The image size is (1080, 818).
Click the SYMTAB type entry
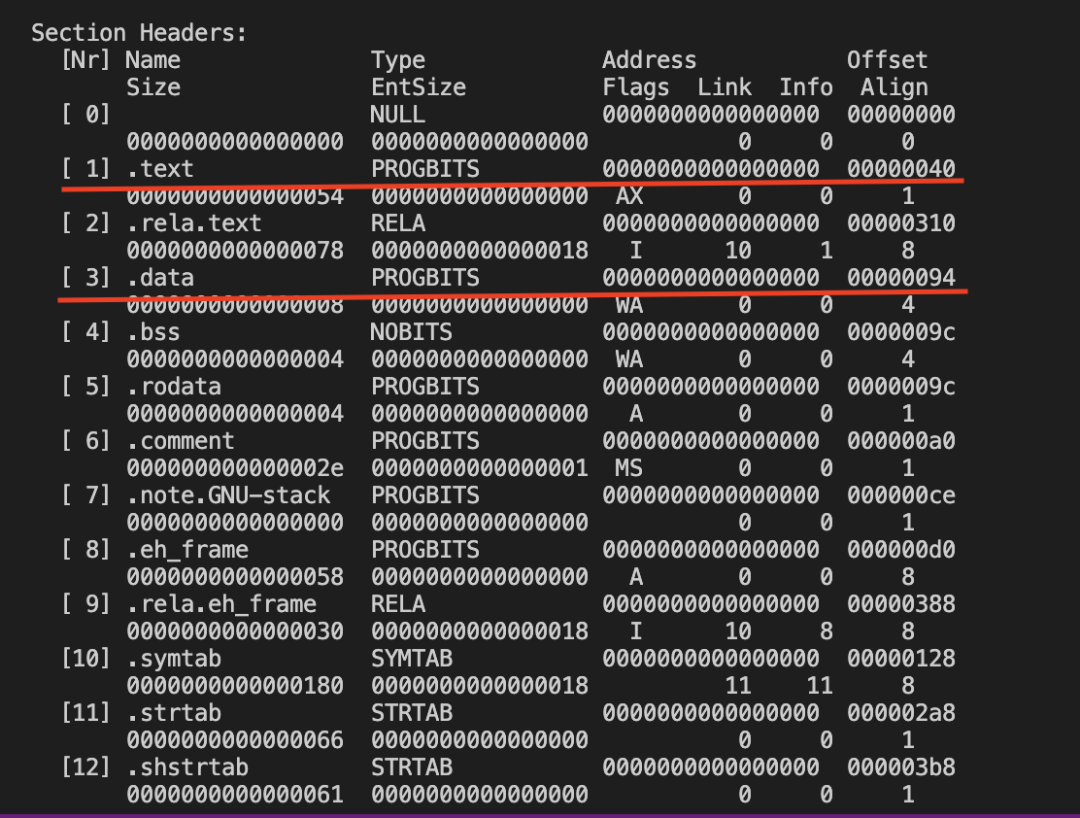411,659
